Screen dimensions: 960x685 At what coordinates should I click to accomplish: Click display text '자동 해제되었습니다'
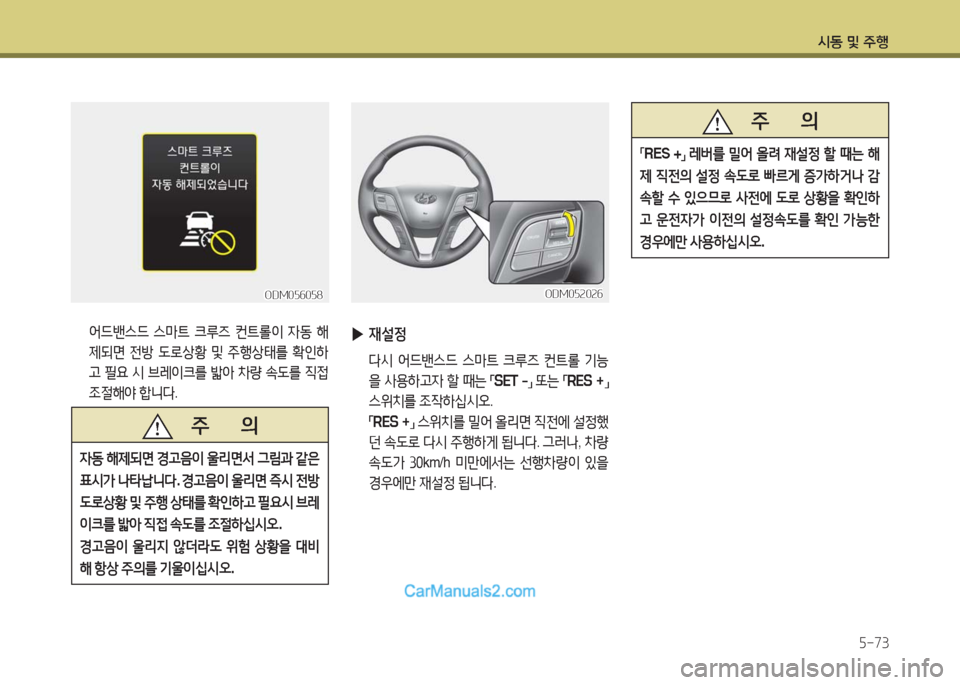click(x=200, y=184)
